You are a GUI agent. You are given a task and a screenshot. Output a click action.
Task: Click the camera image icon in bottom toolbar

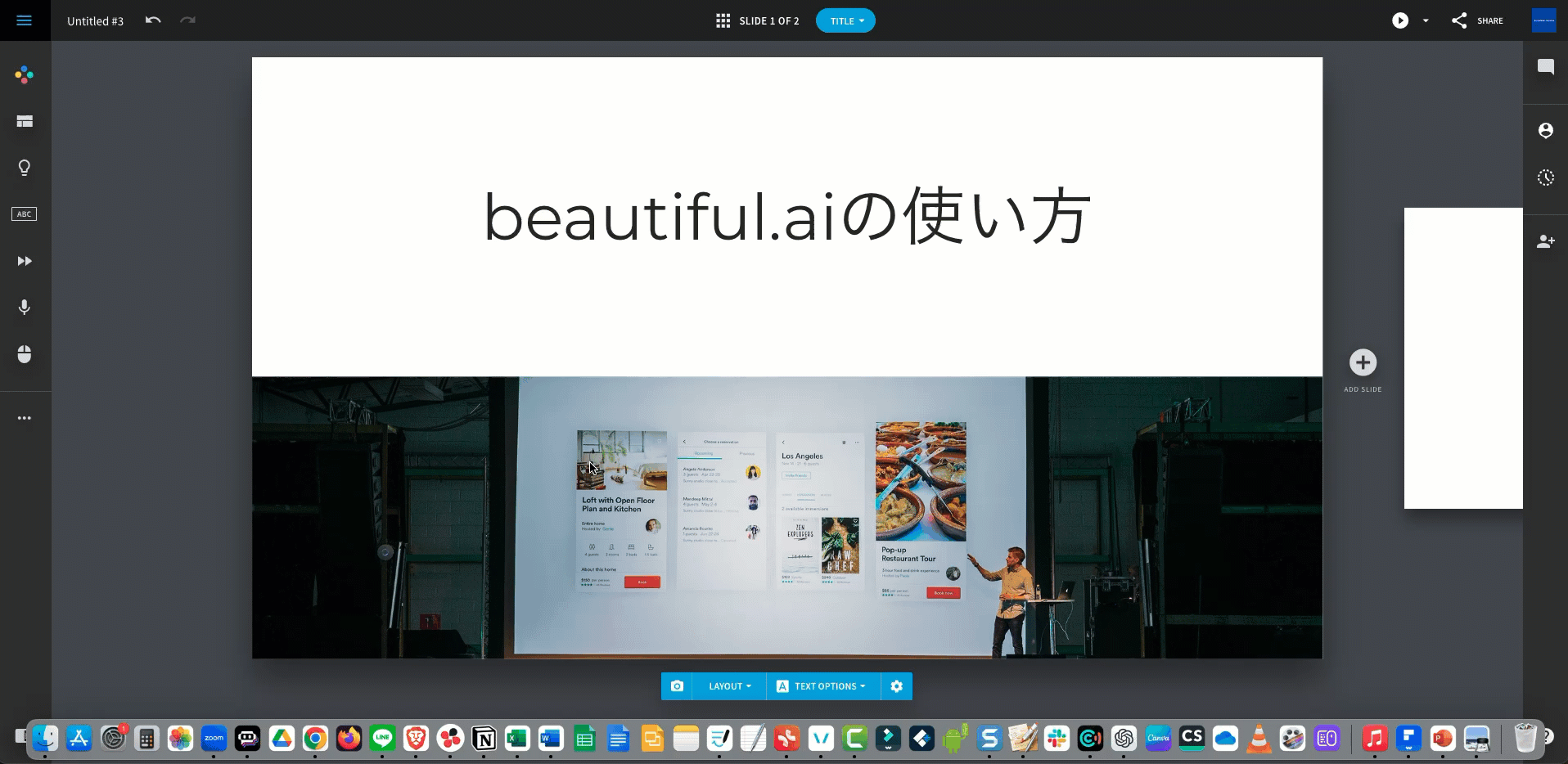677,686
